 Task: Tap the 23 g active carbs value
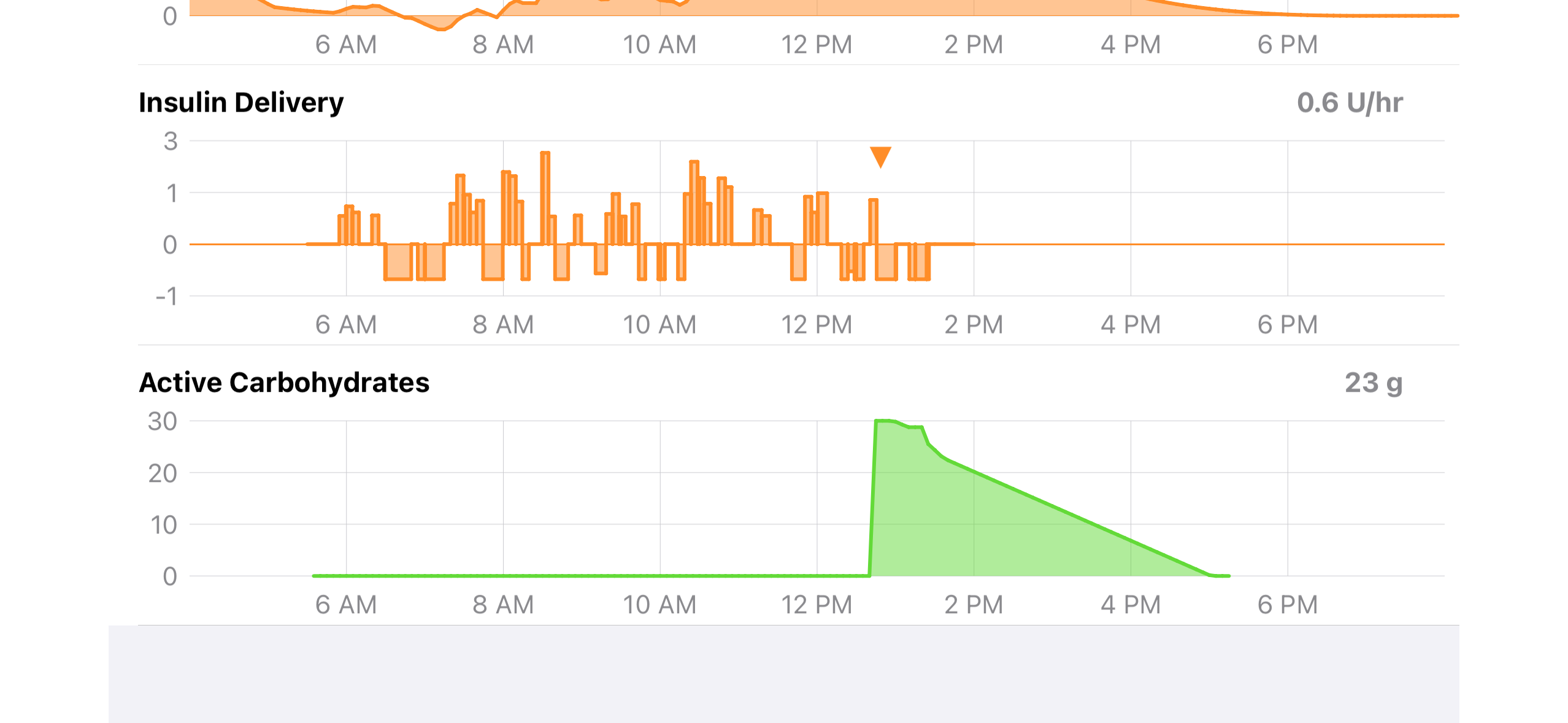(x=1374, y=383)
